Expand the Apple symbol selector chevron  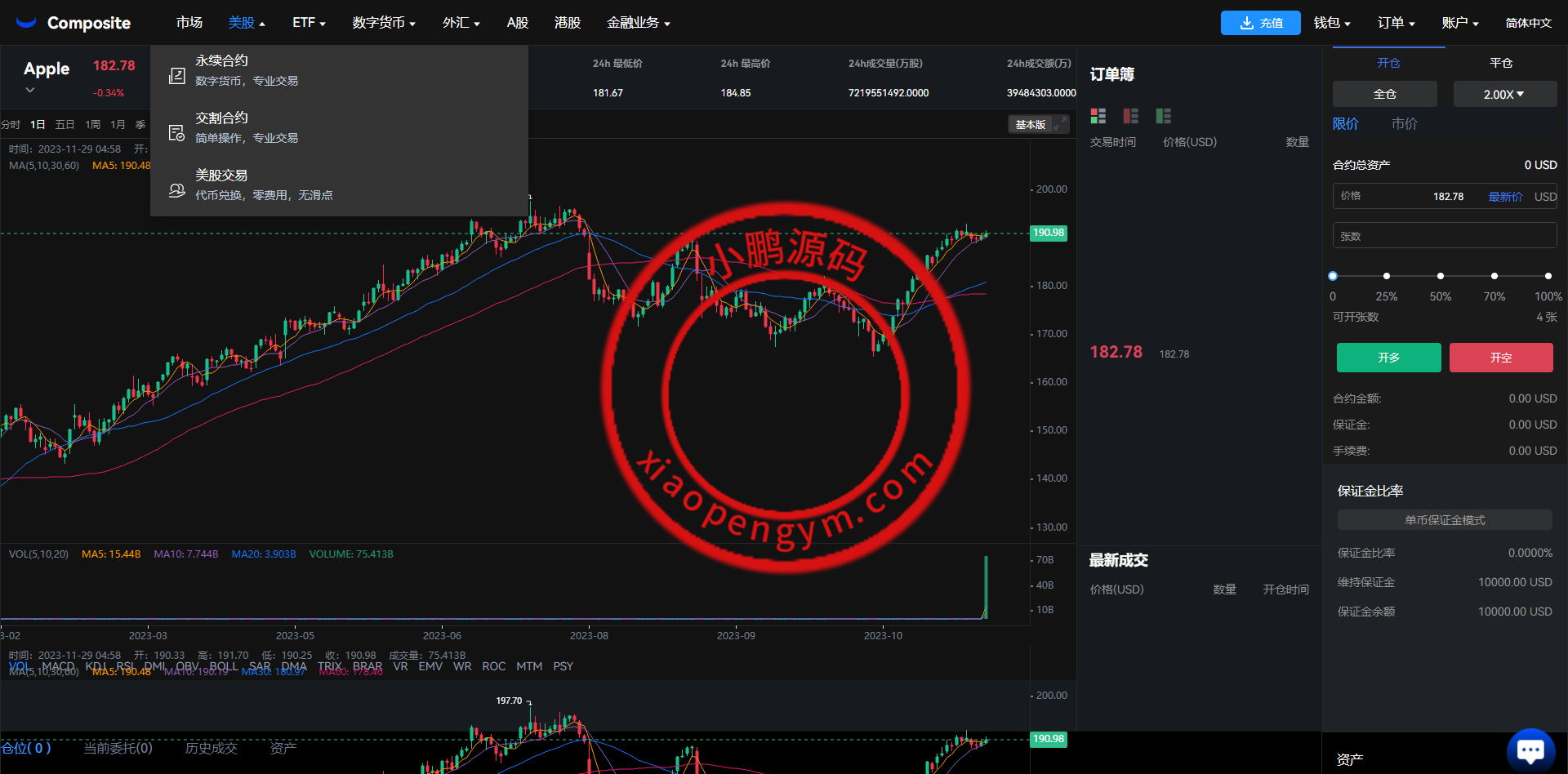30,90
